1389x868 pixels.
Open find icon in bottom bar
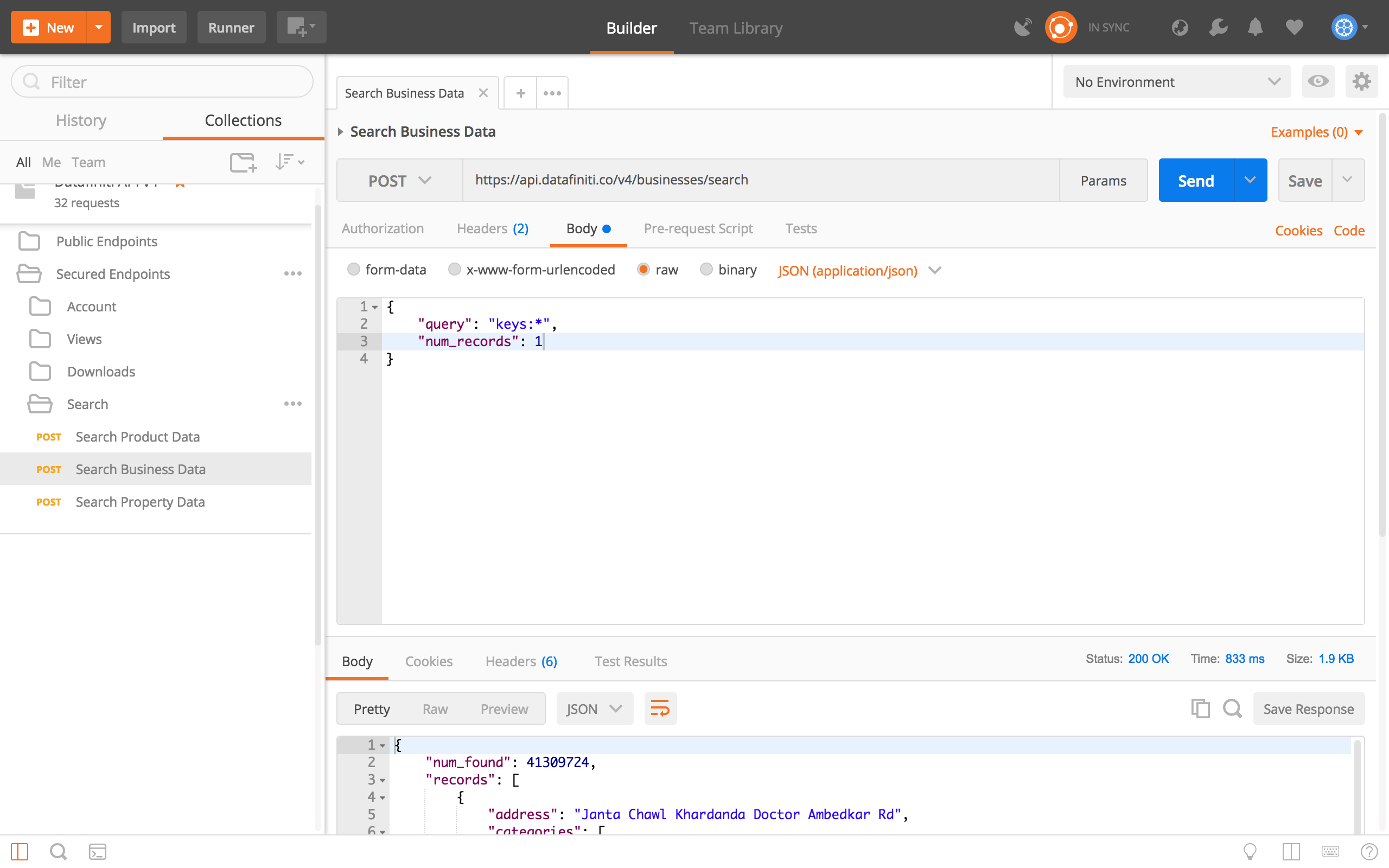click(x=58, y=852)
